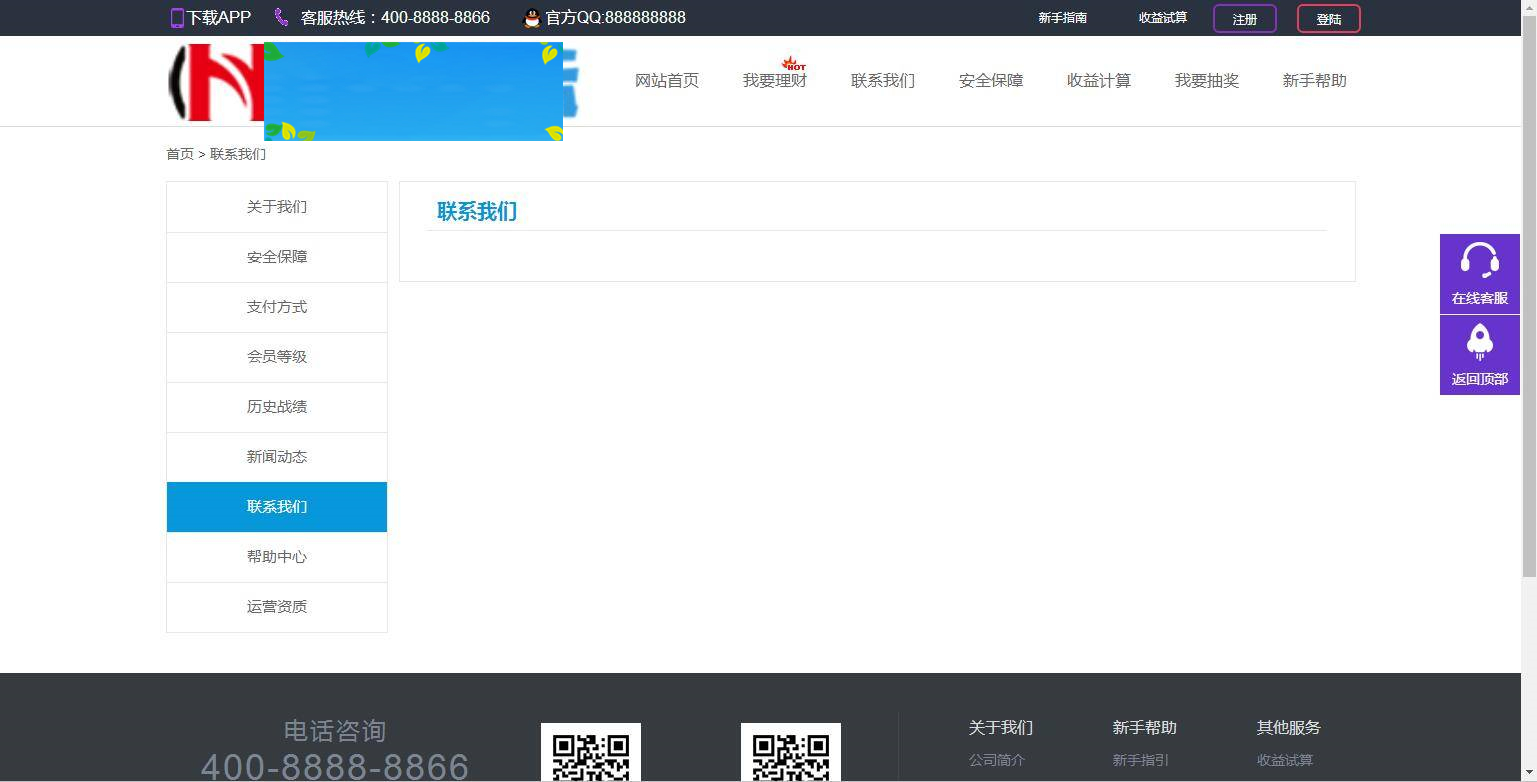
Task: Click the 登陆 button
Action: point(1328,18)
